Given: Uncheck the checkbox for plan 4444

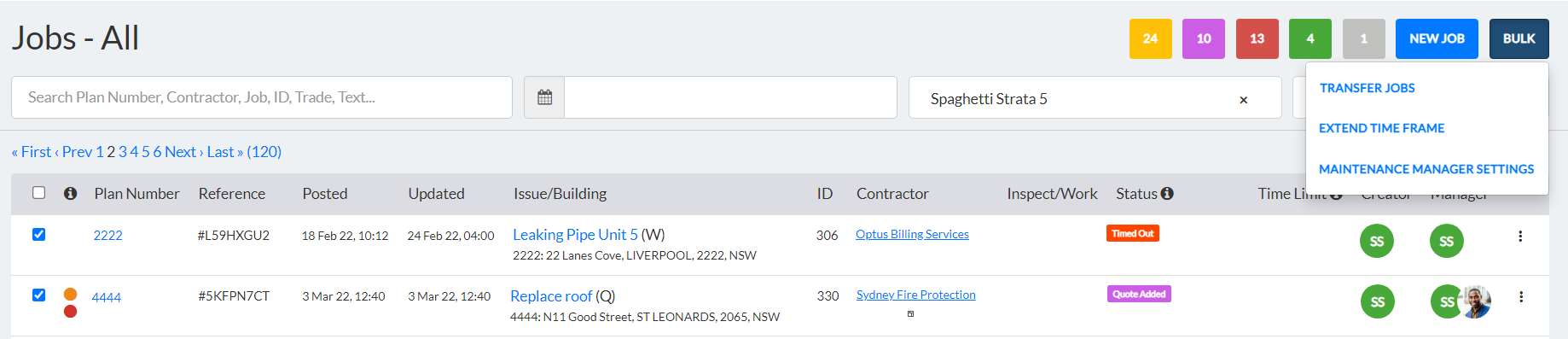Looking at the screenshot, I should [x=38, y=295].
